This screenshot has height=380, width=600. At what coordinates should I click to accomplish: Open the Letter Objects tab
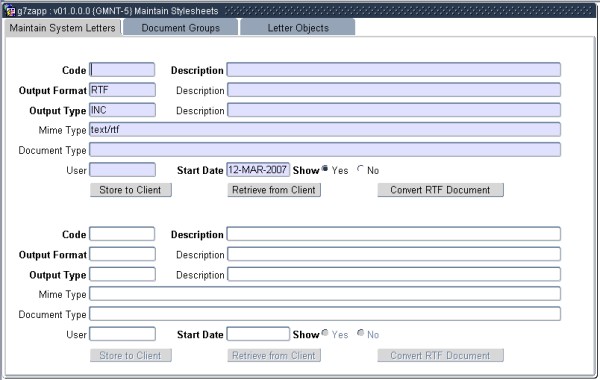298,28
